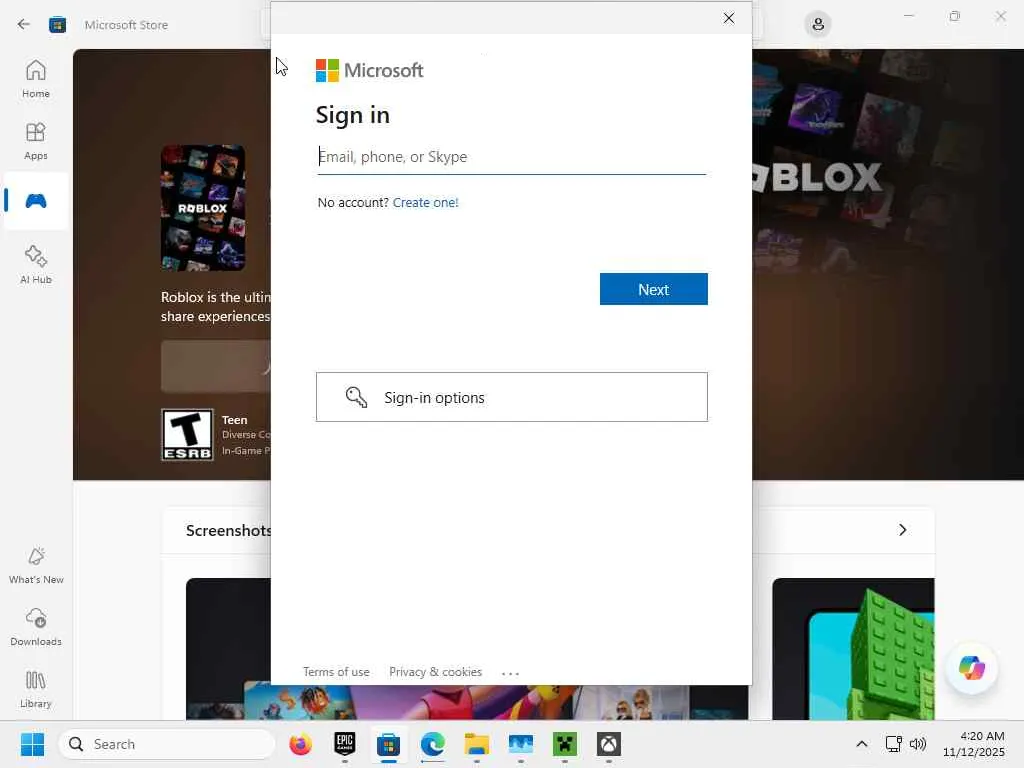Go back with the Store back arrow
1024x768 pixels.
[24, 25]
